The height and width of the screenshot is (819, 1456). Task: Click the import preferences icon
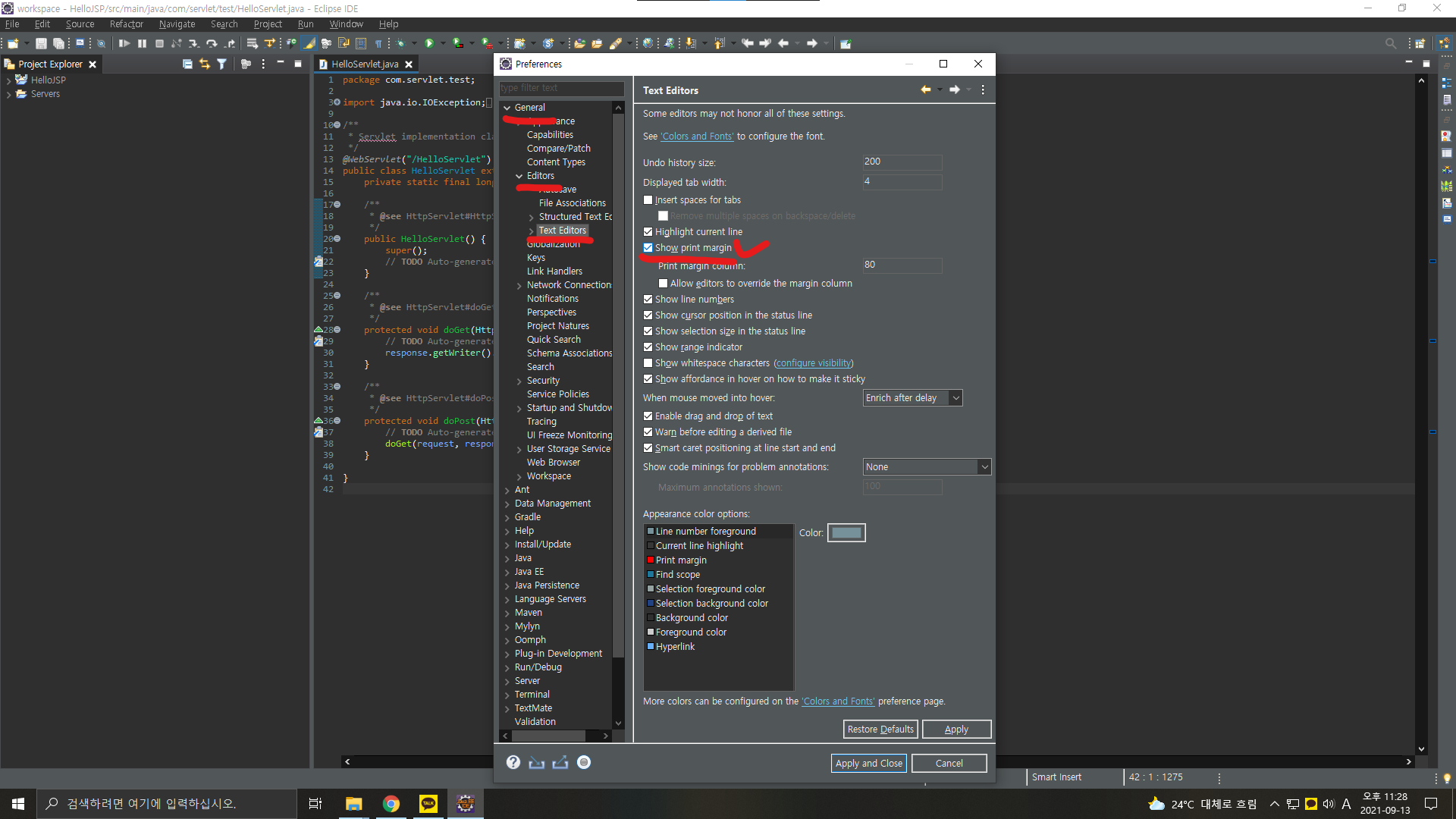[536, 763]
